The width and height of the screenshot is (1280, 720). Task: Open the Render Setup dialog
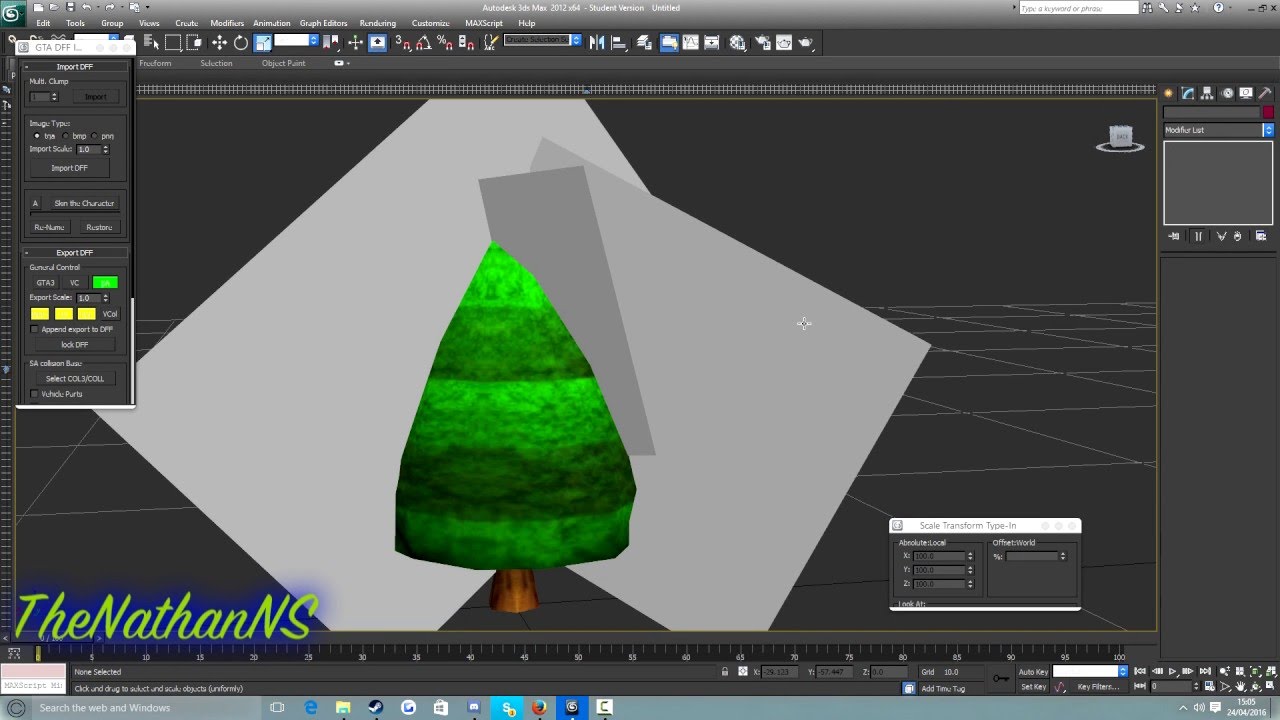(x=763, y=43)
